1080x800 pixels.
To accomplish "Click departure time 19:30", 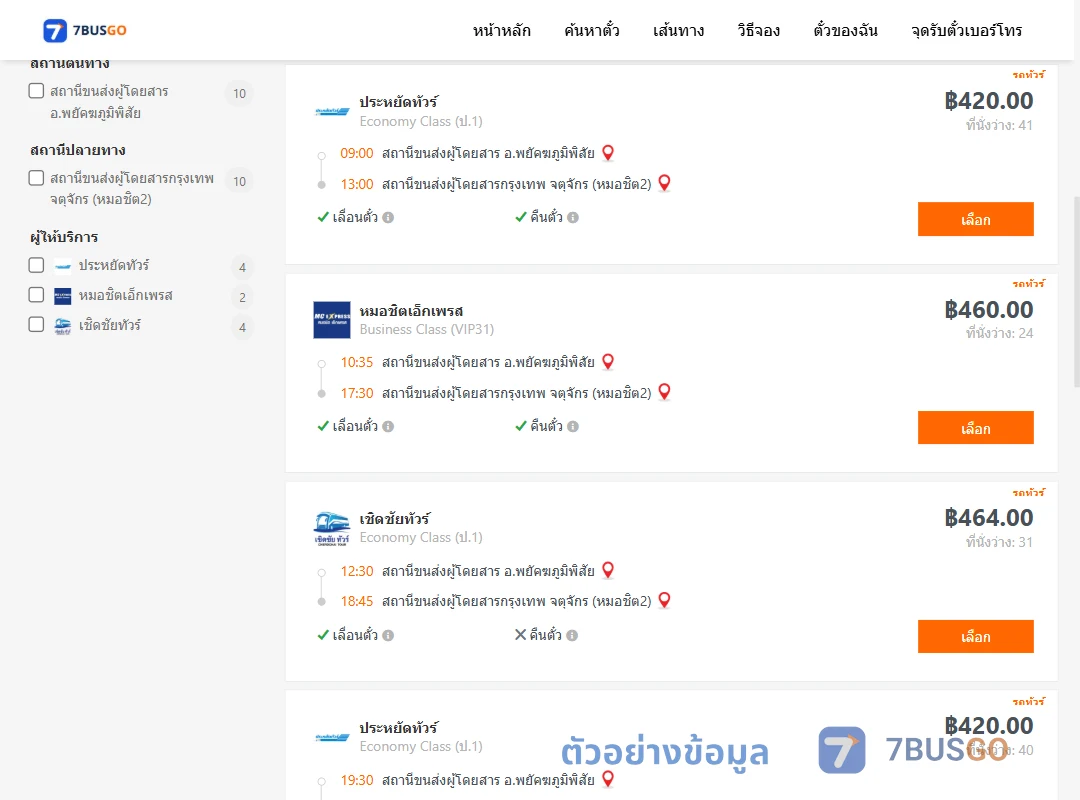I will [x=356, y=780].
